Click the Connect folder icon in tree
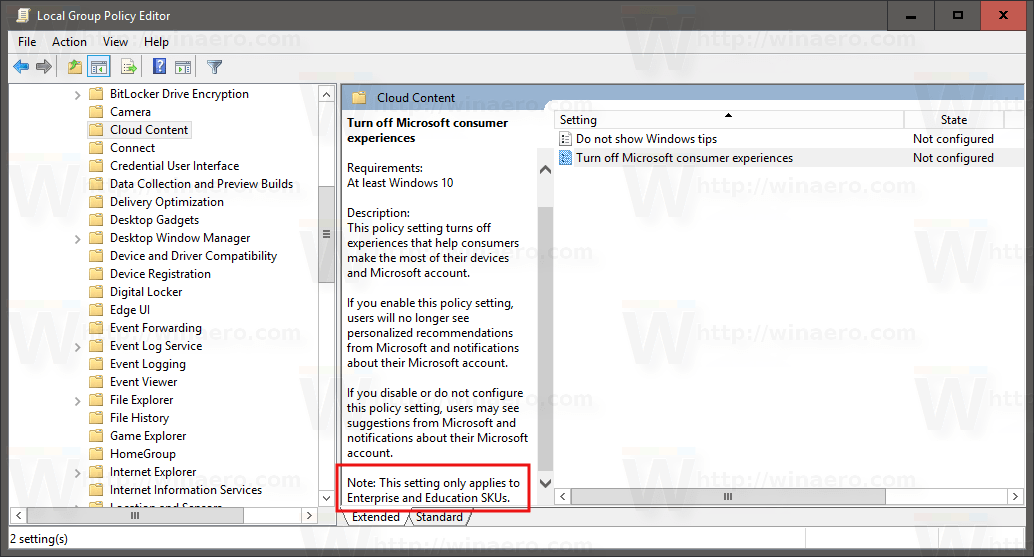This screenshot has height=557, width=1034. (96, 148)
